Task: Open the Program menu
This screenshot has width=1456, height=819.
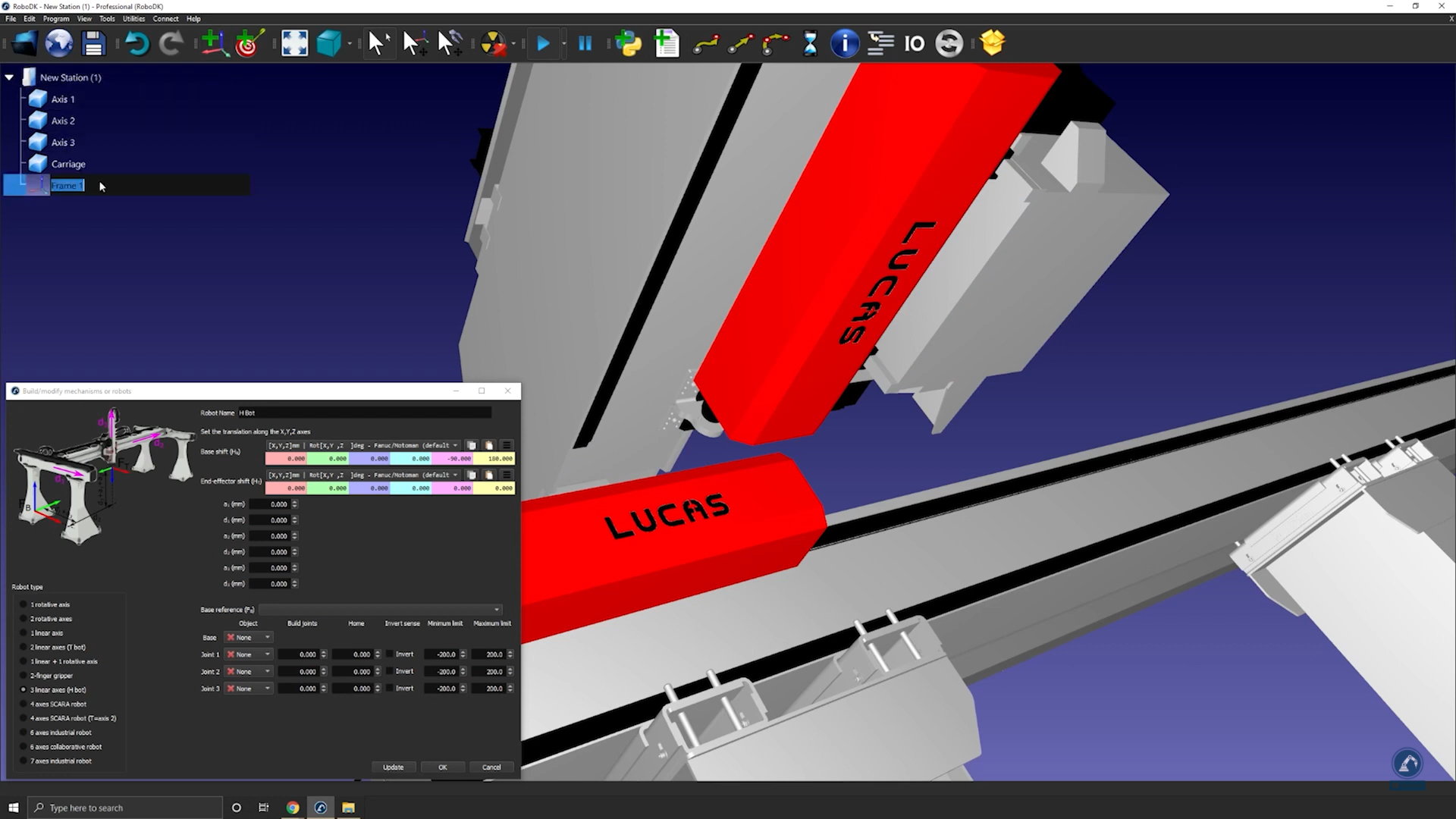Action: tap(55, 18)
